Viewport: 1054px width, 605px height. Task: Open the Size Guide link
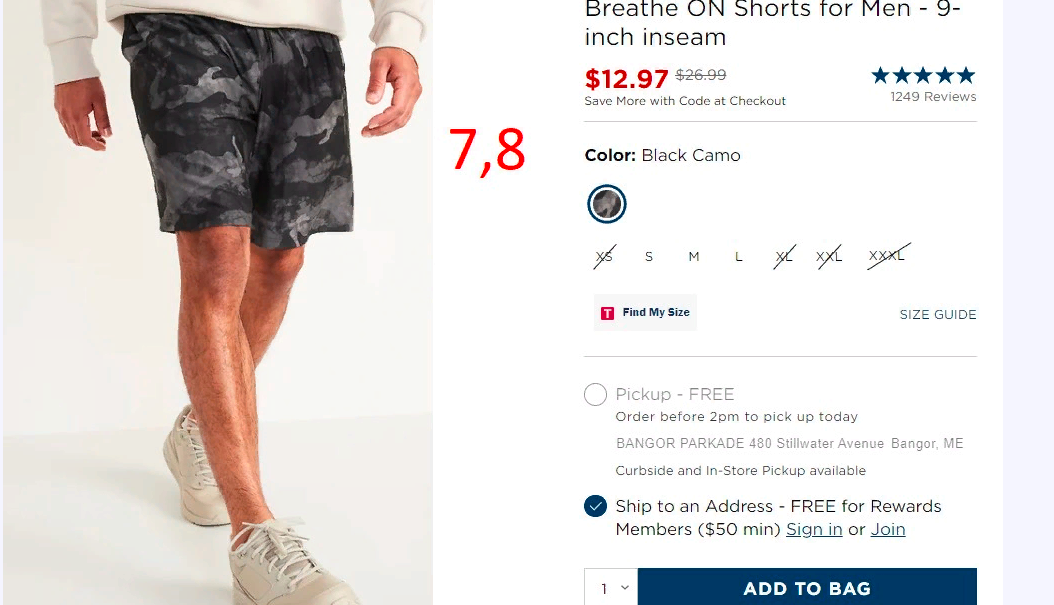(938, 315)
